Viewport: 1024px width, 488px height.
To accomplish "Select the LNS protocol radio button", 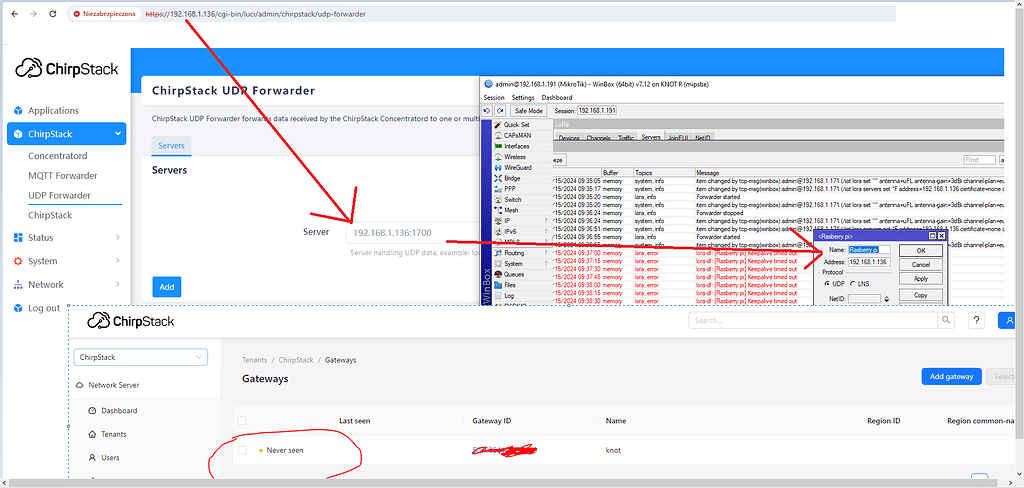I will coord(853,282).
